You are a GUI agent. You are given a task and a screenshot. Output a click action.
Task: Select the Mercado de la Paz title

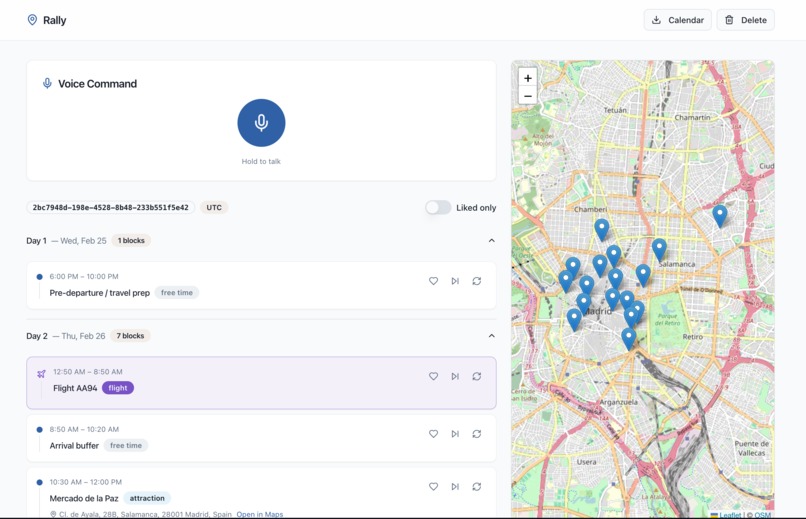84,498
